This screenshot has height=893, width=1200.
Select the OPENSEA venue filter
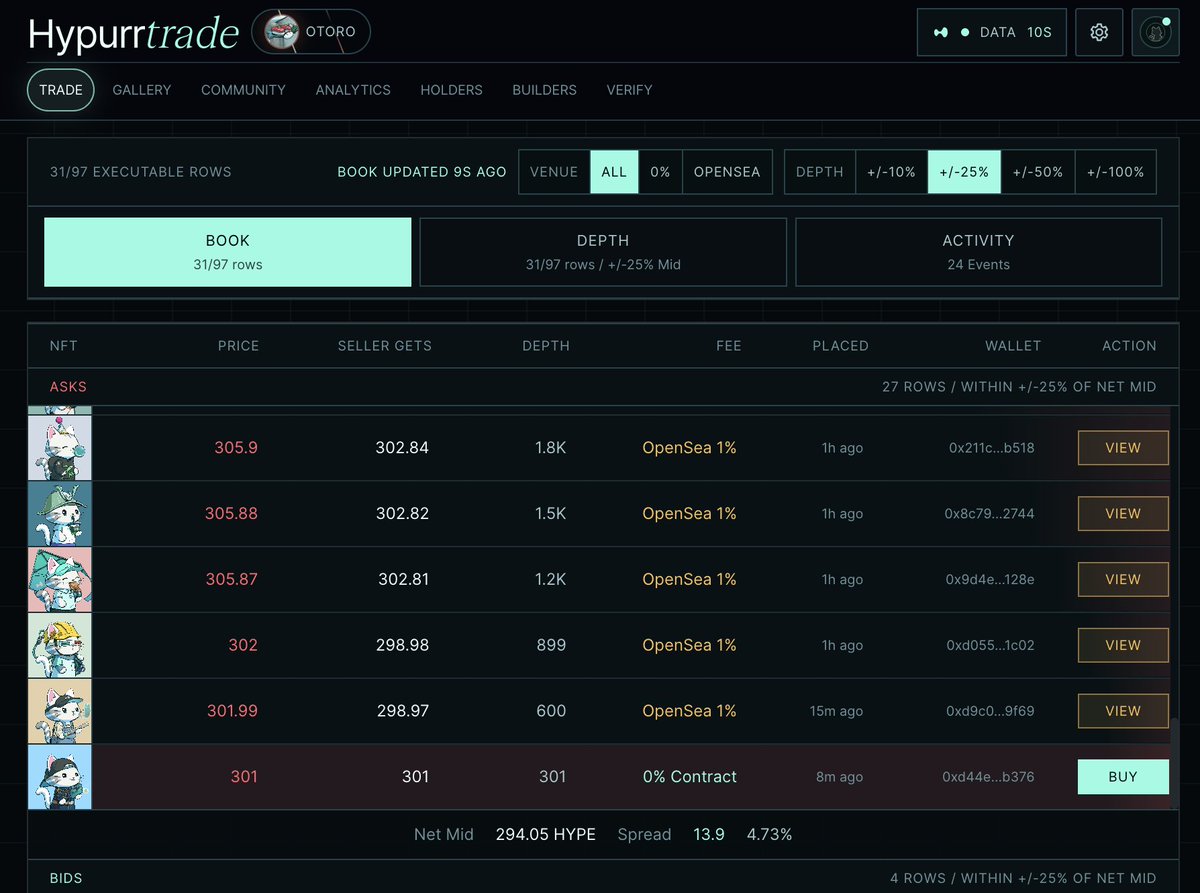tap(728, 172)
